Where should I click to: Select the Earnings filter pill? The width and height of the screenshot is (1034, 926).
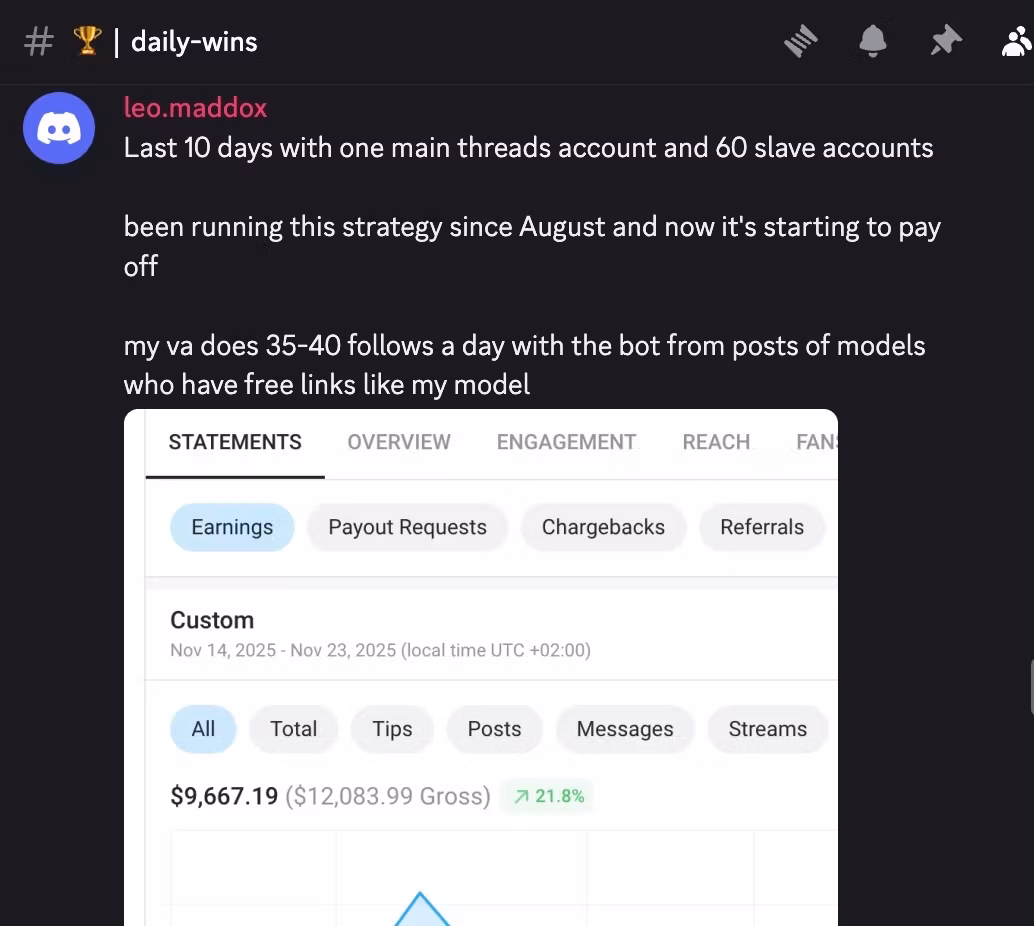point(232,527)
